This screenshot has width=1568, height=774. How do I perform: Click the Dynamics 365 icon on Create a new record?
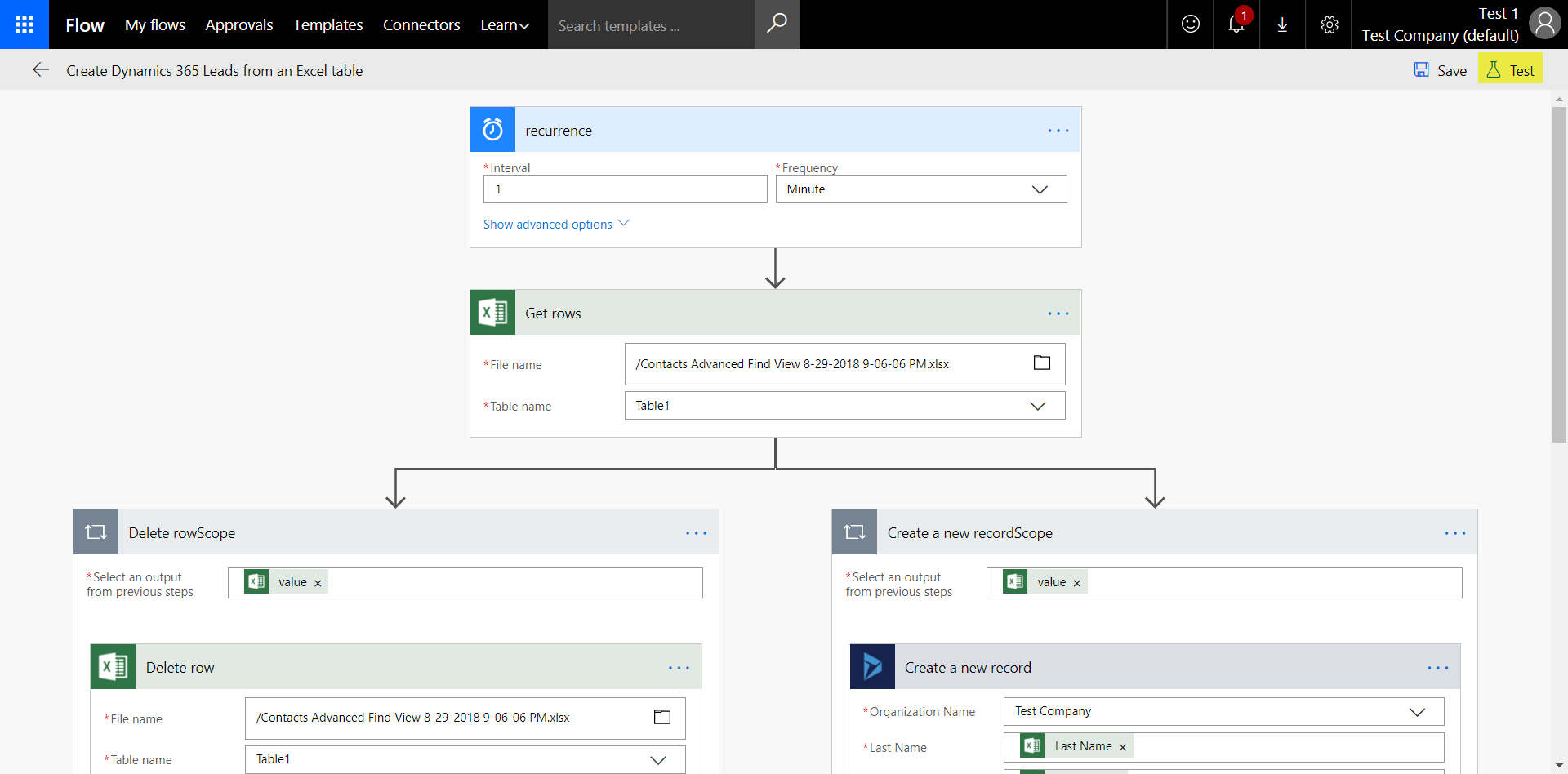(x=872, y=667)
